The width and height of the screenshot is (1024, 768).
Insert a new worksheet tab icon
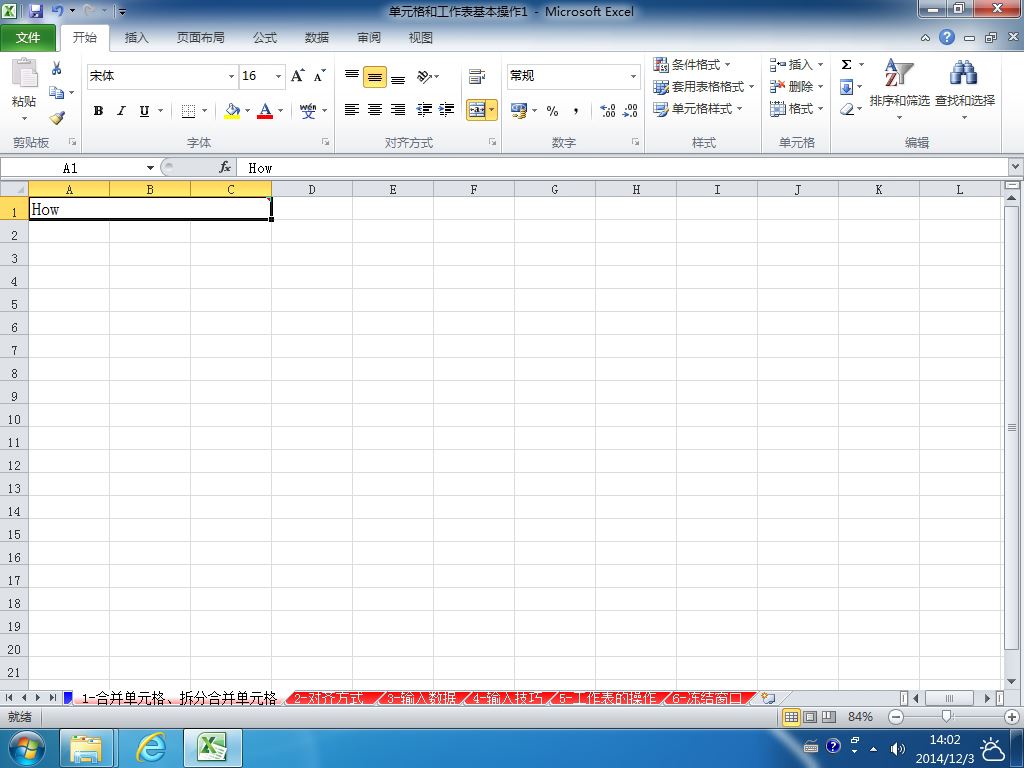pyautogui.click(x=769, y=698)
